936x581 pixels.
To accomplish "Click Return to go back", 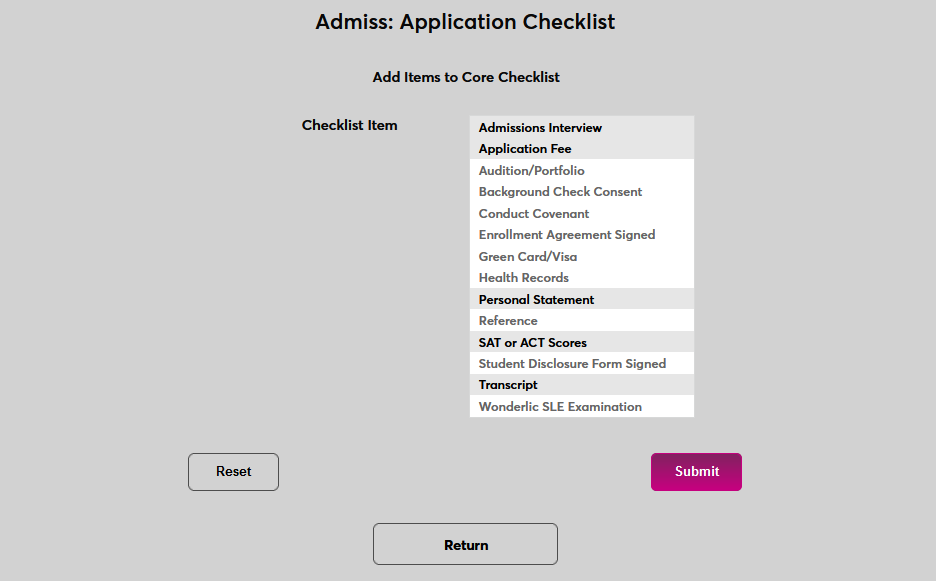I will click(465, 544).
